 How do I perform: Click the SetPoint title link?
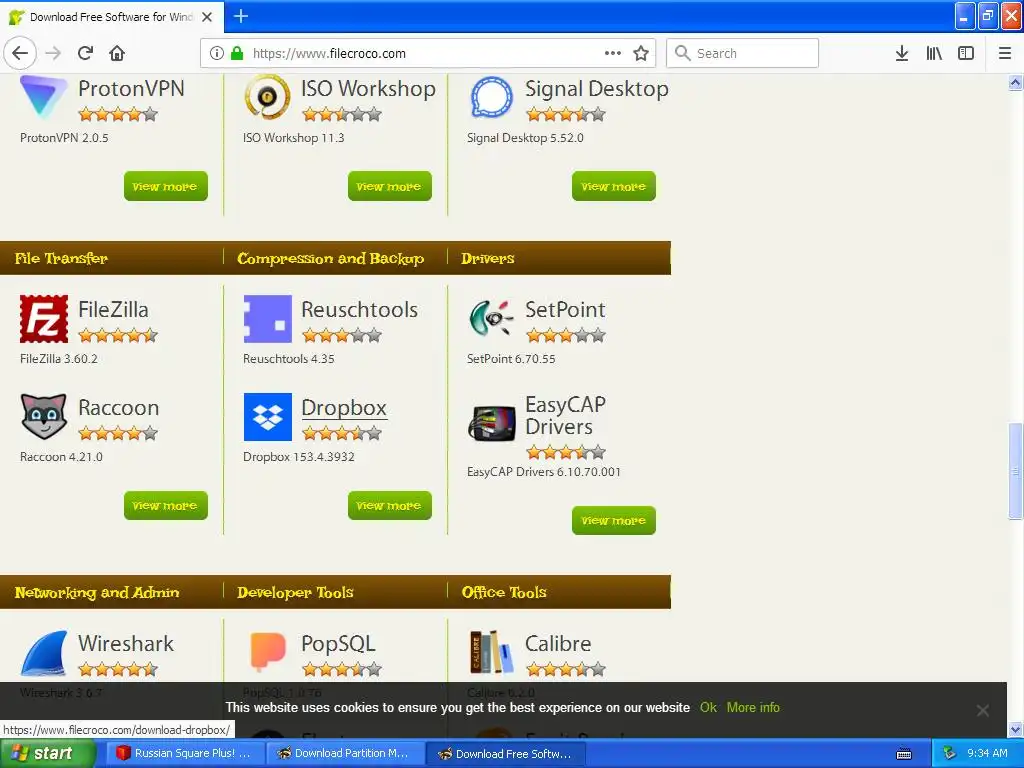pos(566,310)
